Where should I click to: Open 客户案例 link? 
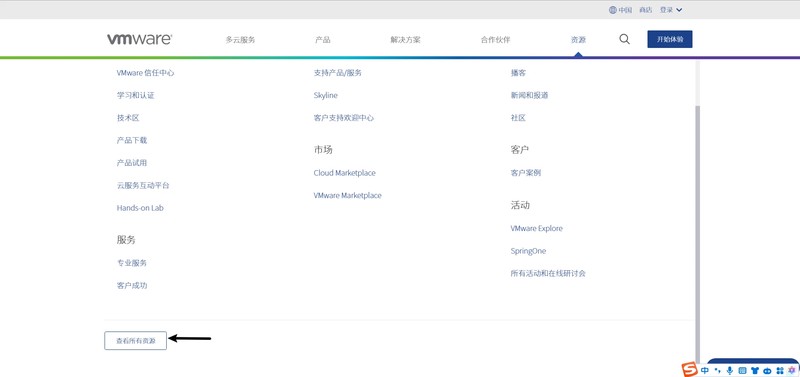coord(526,173)
